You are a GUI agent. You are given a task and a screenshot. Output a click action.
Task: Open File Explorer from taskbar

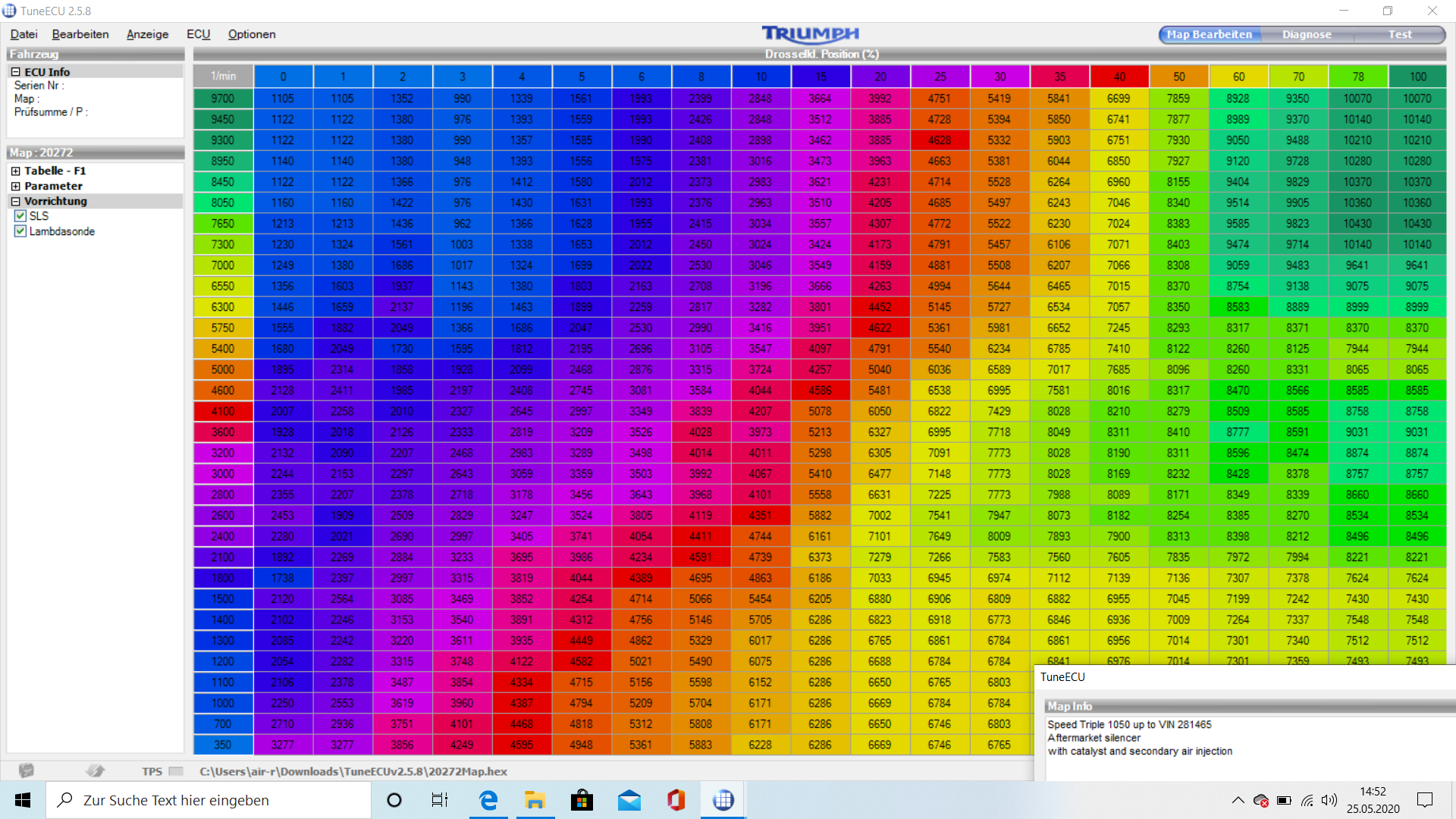click(535, 800)
